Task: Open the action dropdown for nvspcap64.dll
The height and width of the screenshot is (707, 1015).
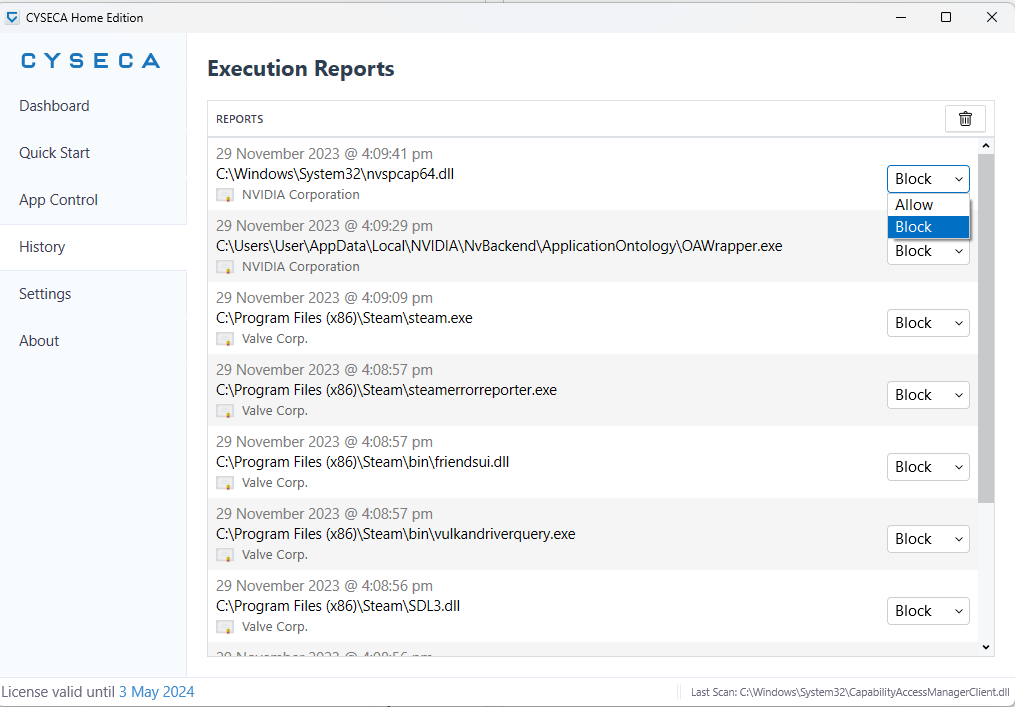Action: [x=928, y=179]
